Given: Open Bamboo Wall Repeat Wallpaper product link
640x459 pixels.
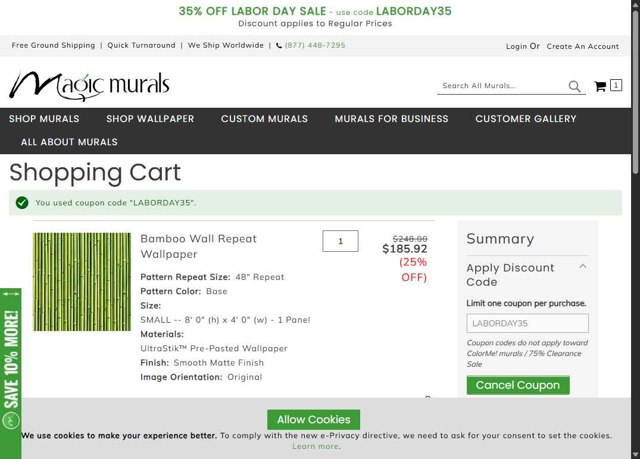Looking at the screenshot, I should pyautogui.click(x=198, y=246).
